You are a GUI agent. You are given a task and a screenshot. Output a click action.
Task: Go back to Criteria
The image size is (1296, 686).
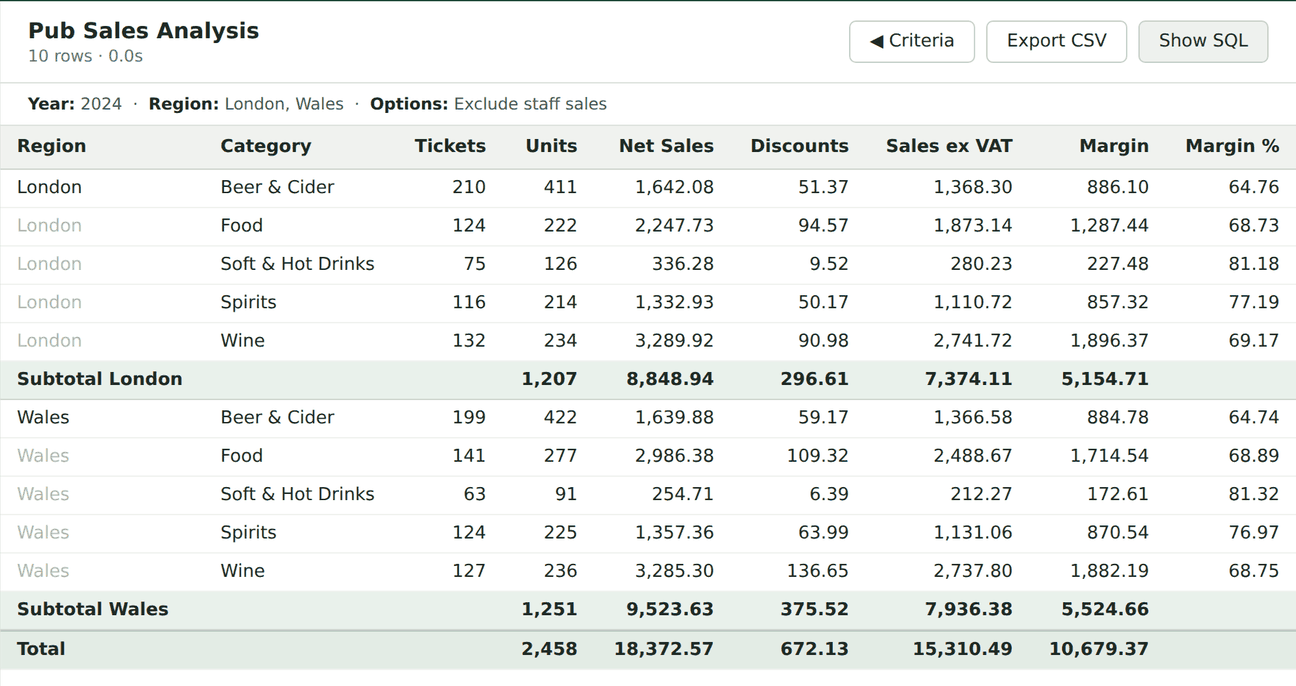912,41
